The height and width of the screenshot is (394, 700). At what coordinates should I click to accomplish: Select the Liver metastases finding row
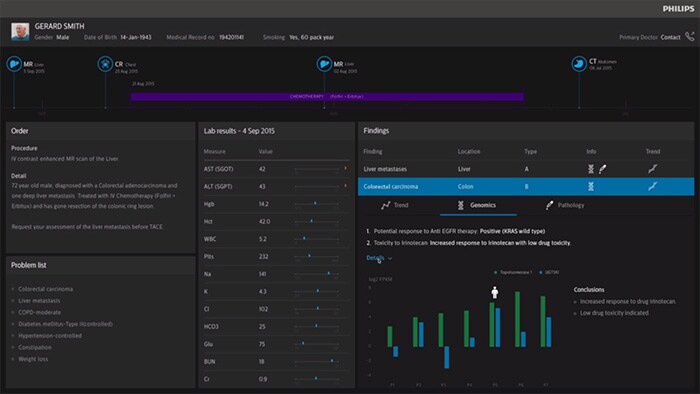[526, 169]
